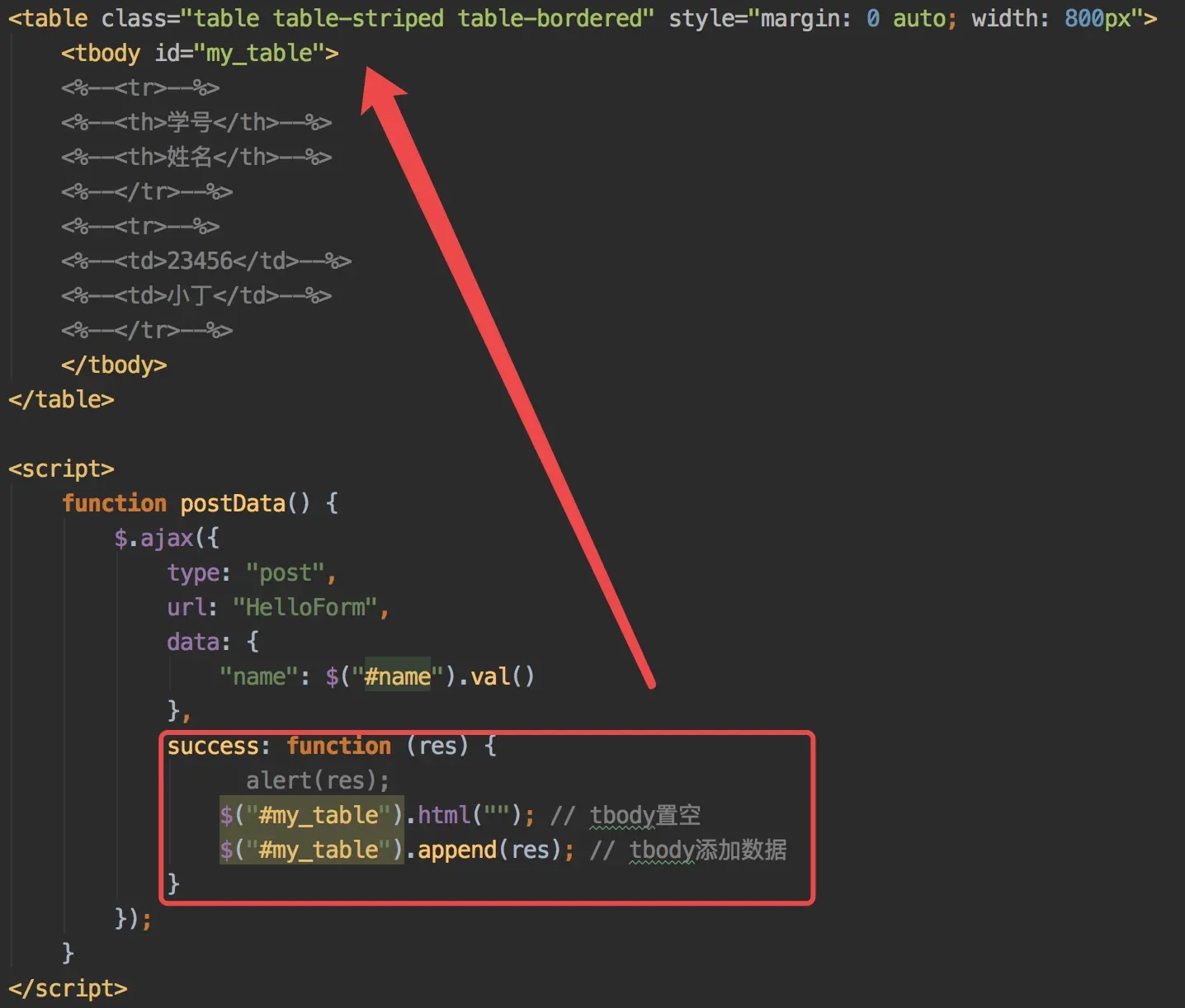Click the "HelloForm" url string
The image size is (1185, 1008).
(x=305, y=607)
